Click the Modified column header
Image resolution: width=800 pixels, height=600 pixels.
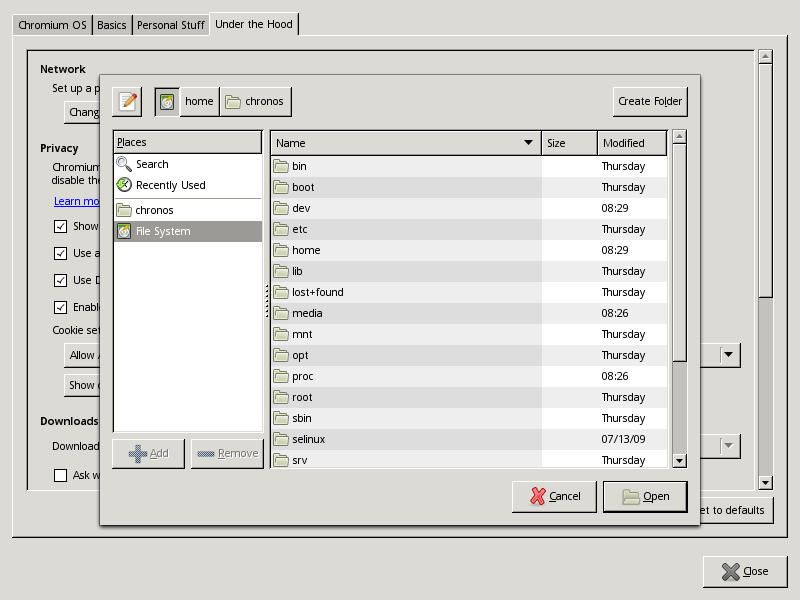pyautogui.click(x=631, y=143)
